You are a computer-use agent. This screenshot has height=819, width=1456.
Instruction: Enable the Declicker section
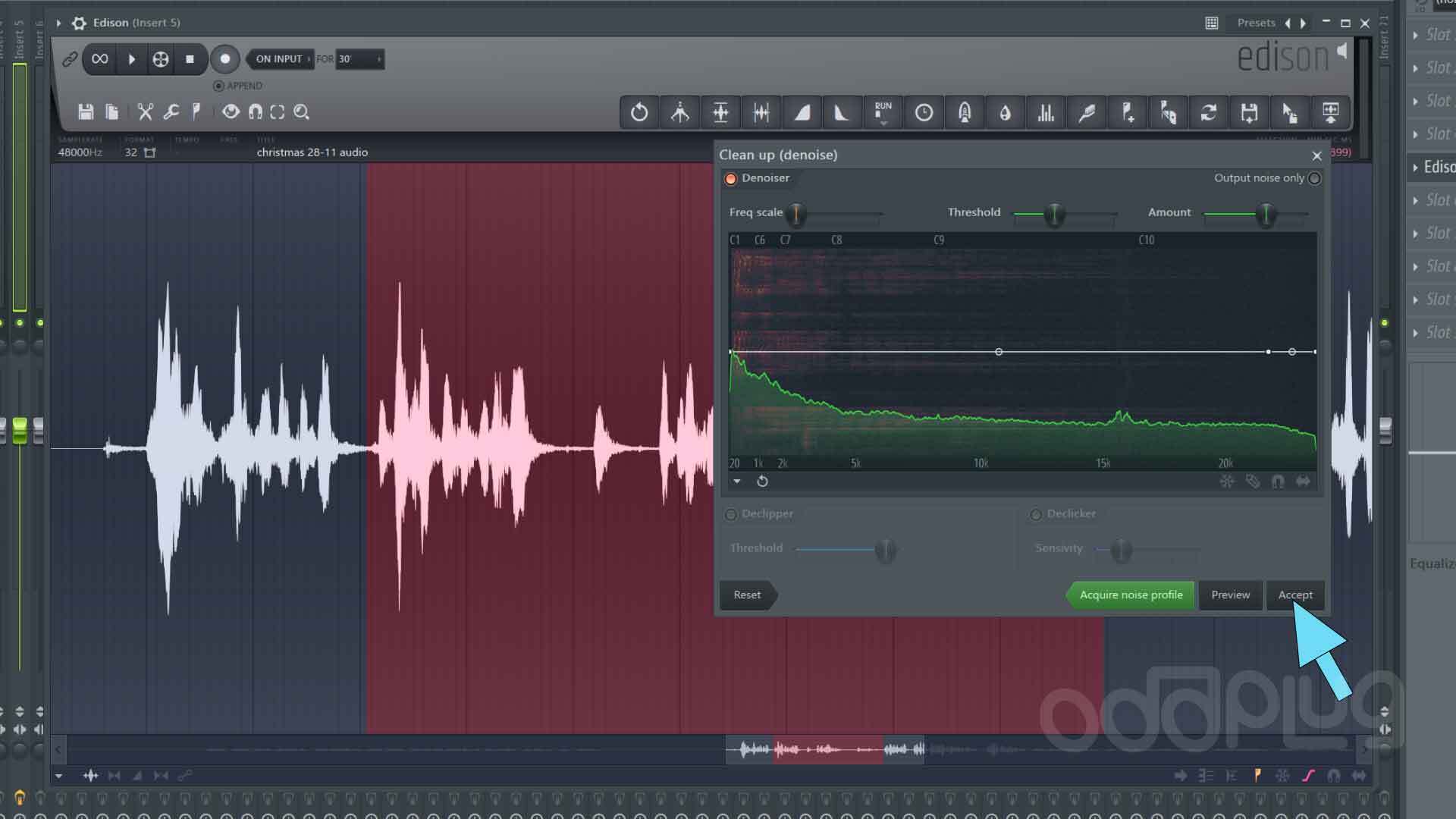coord(1036,514)
